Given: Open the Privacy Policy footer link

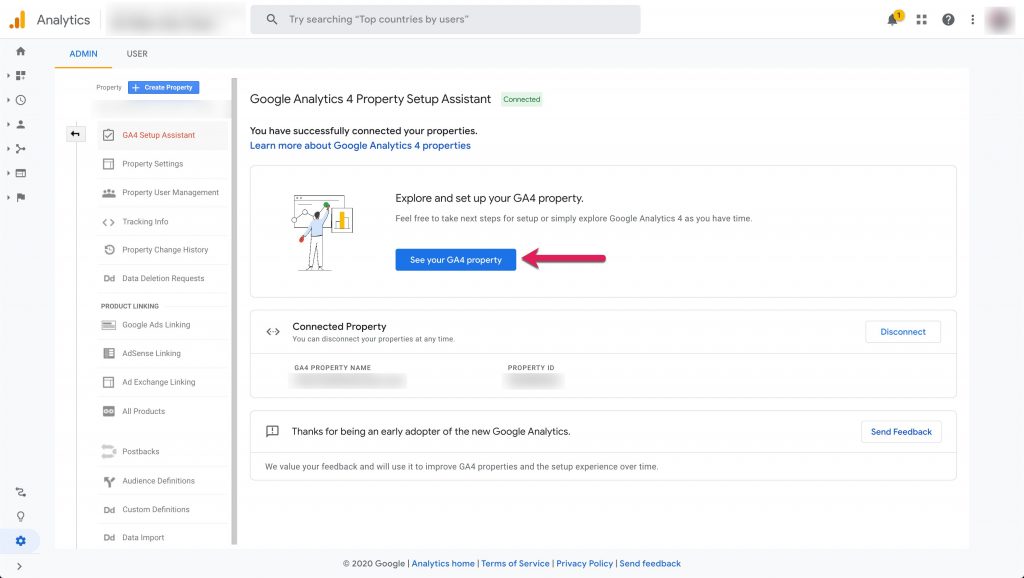Looking at the screenshot, I should (x=584, y=564).
